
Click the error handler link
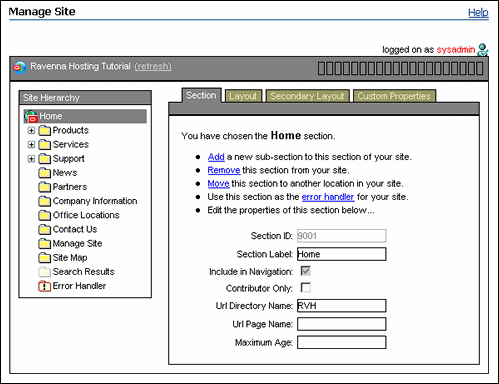coord(328,197)
